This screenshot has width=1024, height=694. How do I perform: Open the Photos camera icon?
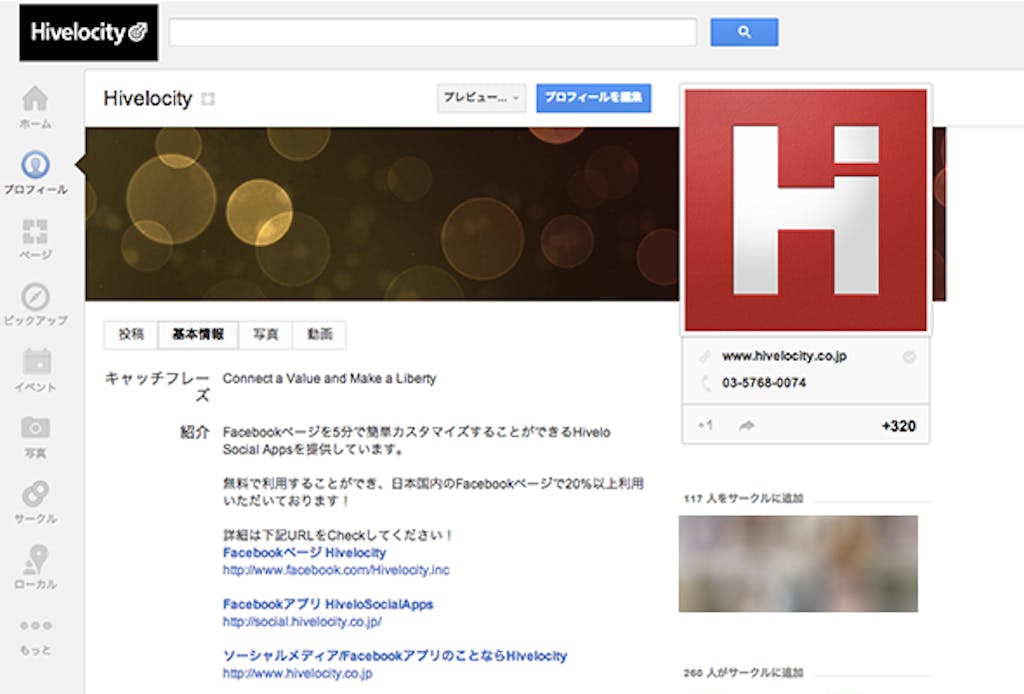(x=35, y=429)
